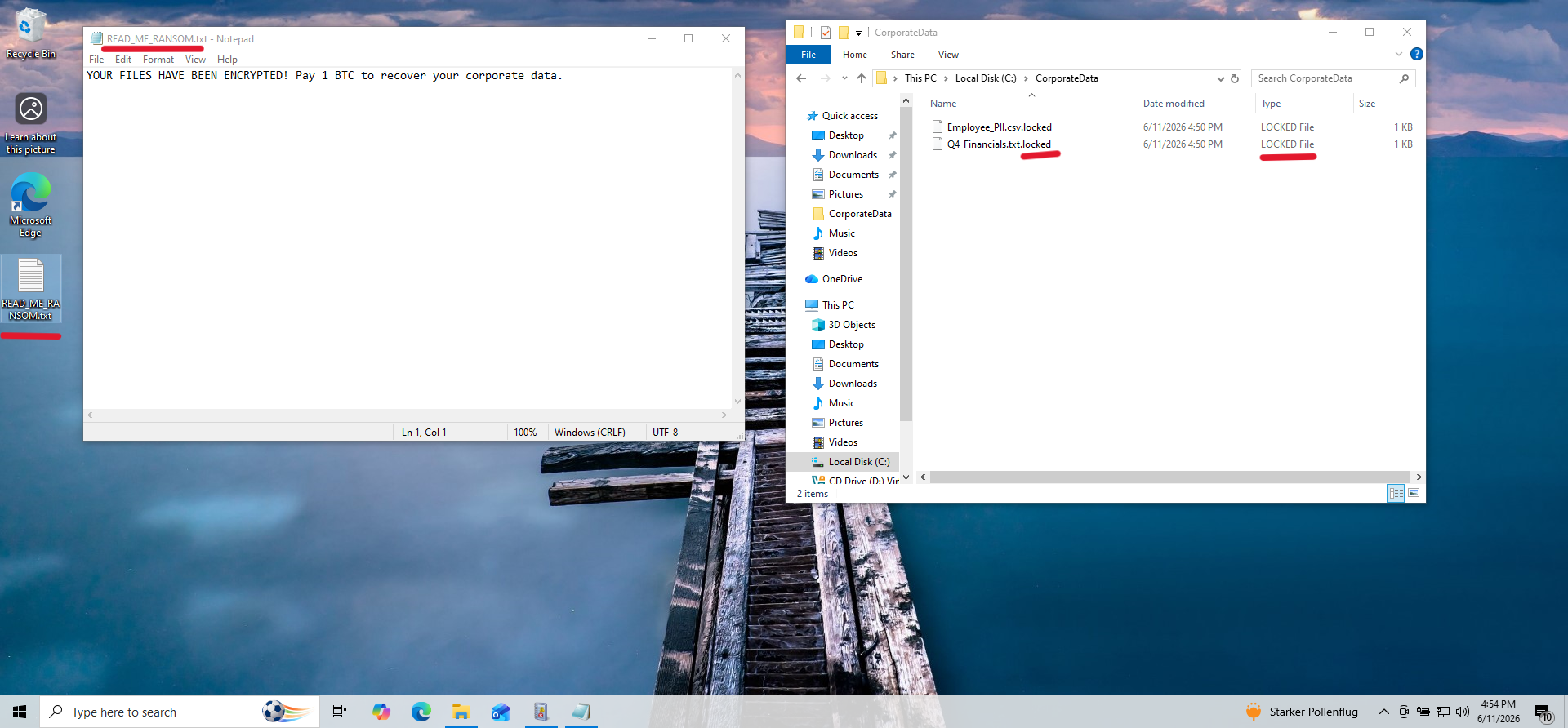The width and height of the screenshot is (1568, 728).
Task: Switch to the Home ribbon tab
Action: tap(855, 55)
